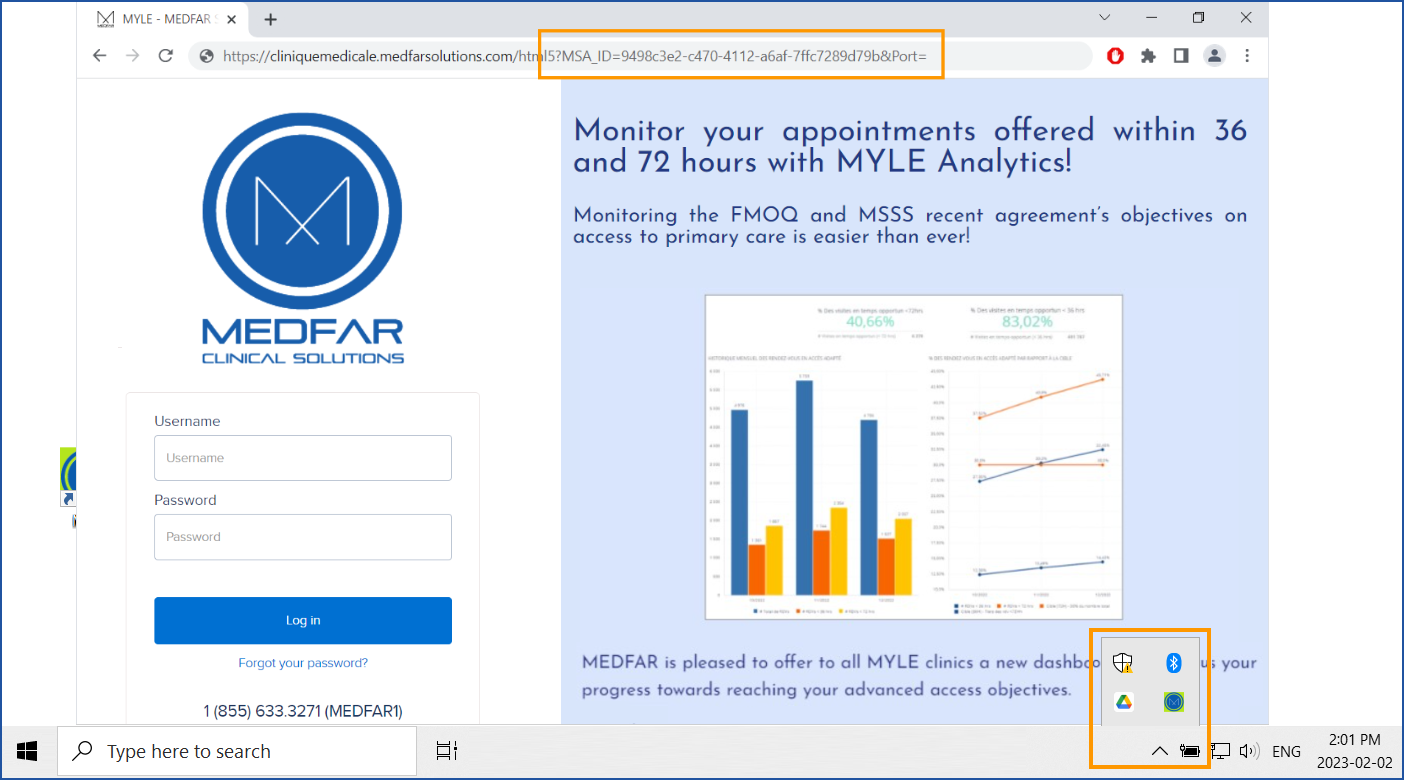Open Windows Security shield tray icon

point(1124,662)
